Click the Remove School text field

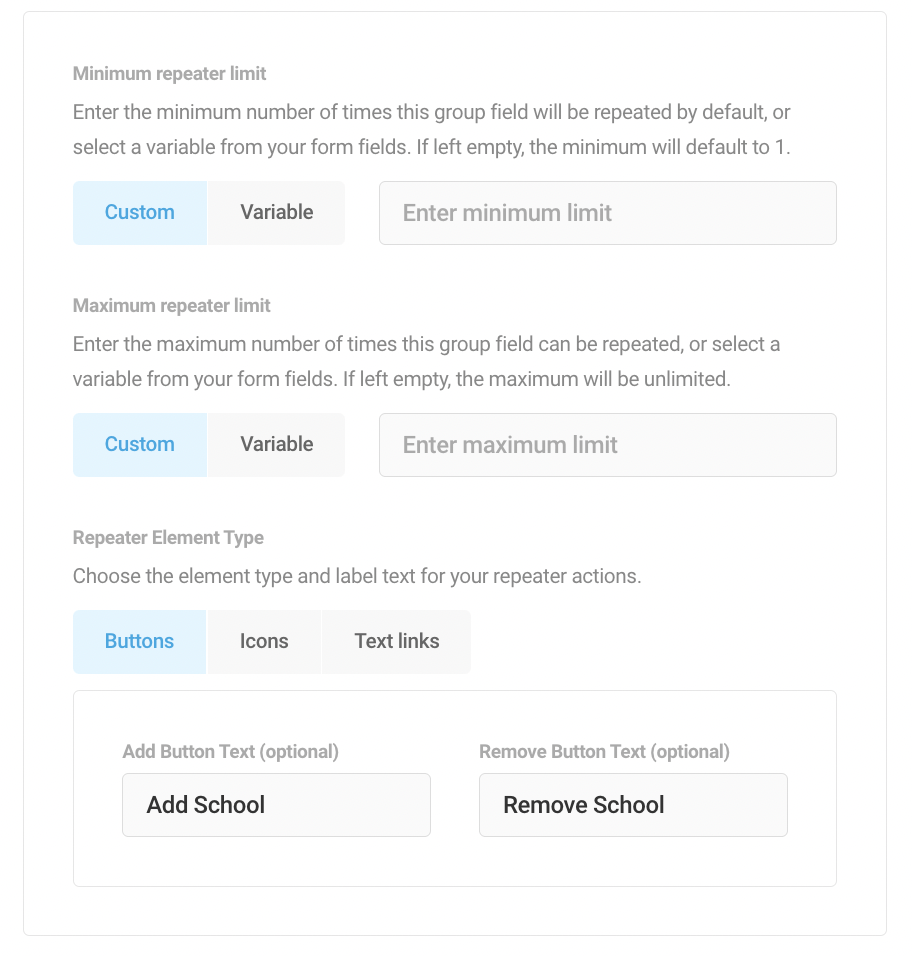(x=633, y=805)
